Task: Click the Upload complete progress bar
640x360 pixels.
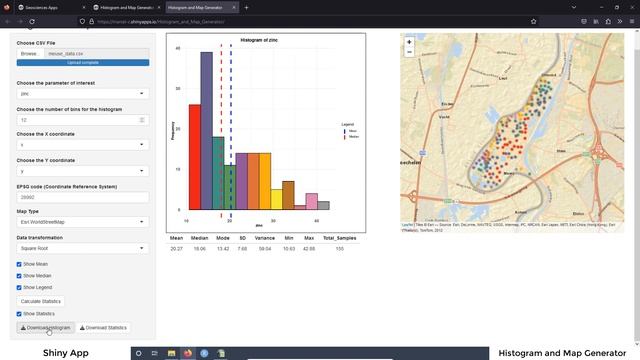Action: (x=83, y=63)
